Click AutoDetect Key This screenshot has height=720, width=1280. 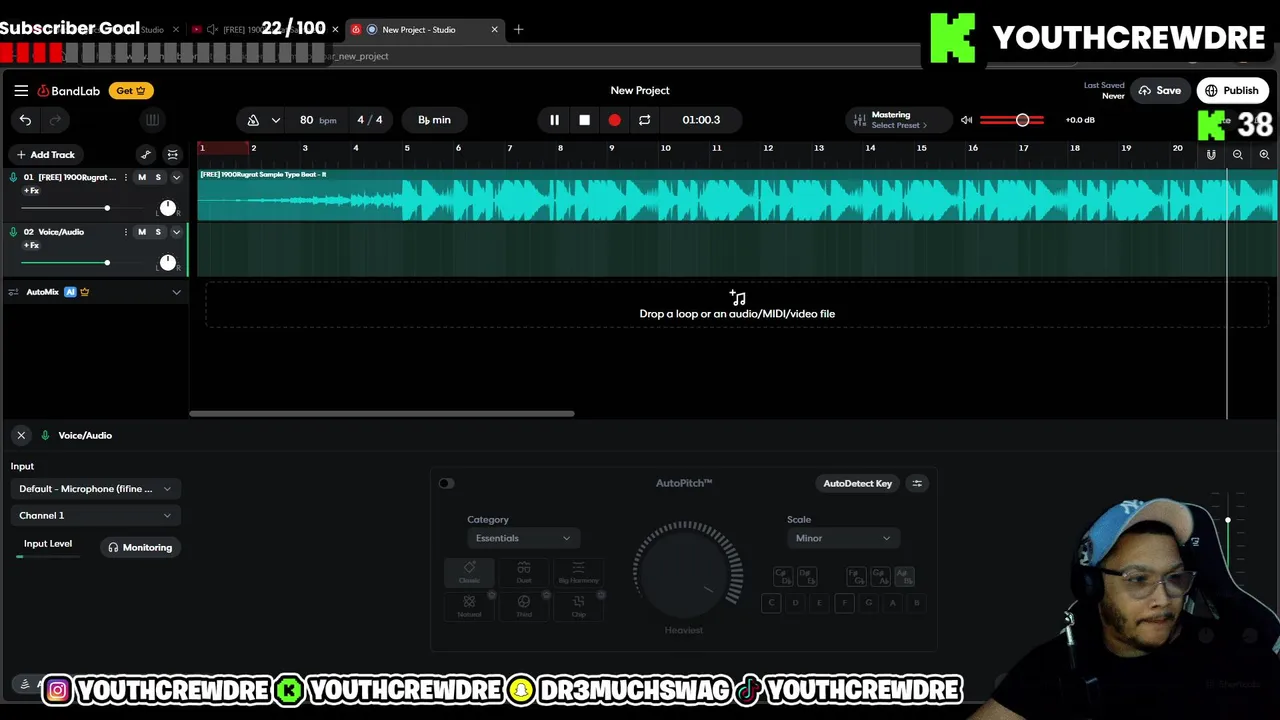(x=857, y=484)
